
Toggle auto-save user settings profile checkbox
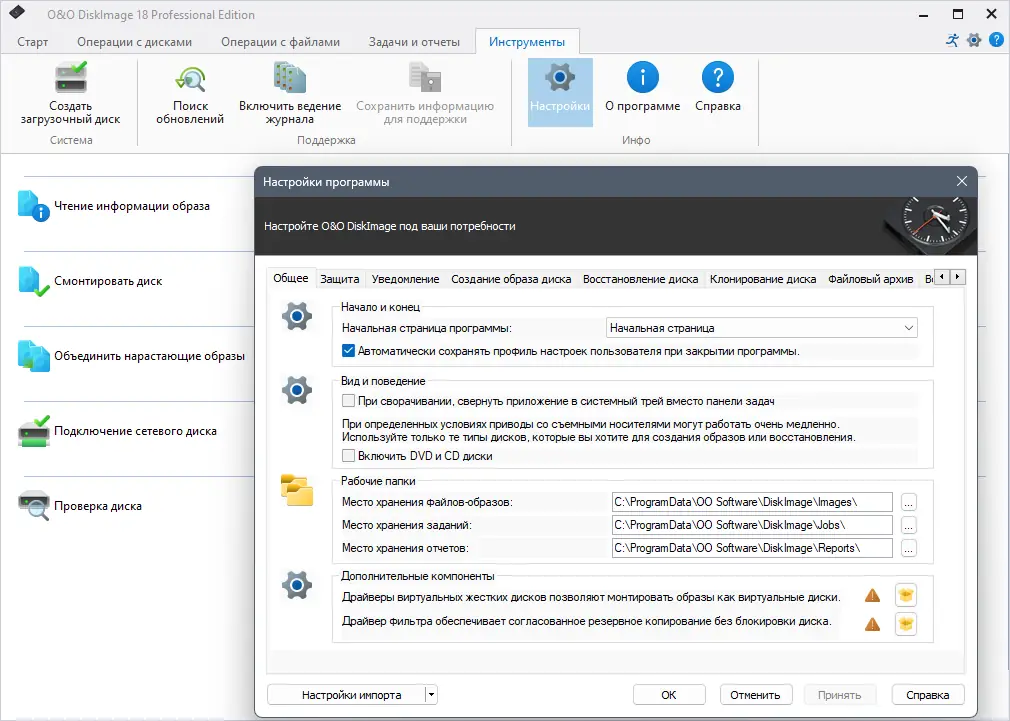coord(348,351)
